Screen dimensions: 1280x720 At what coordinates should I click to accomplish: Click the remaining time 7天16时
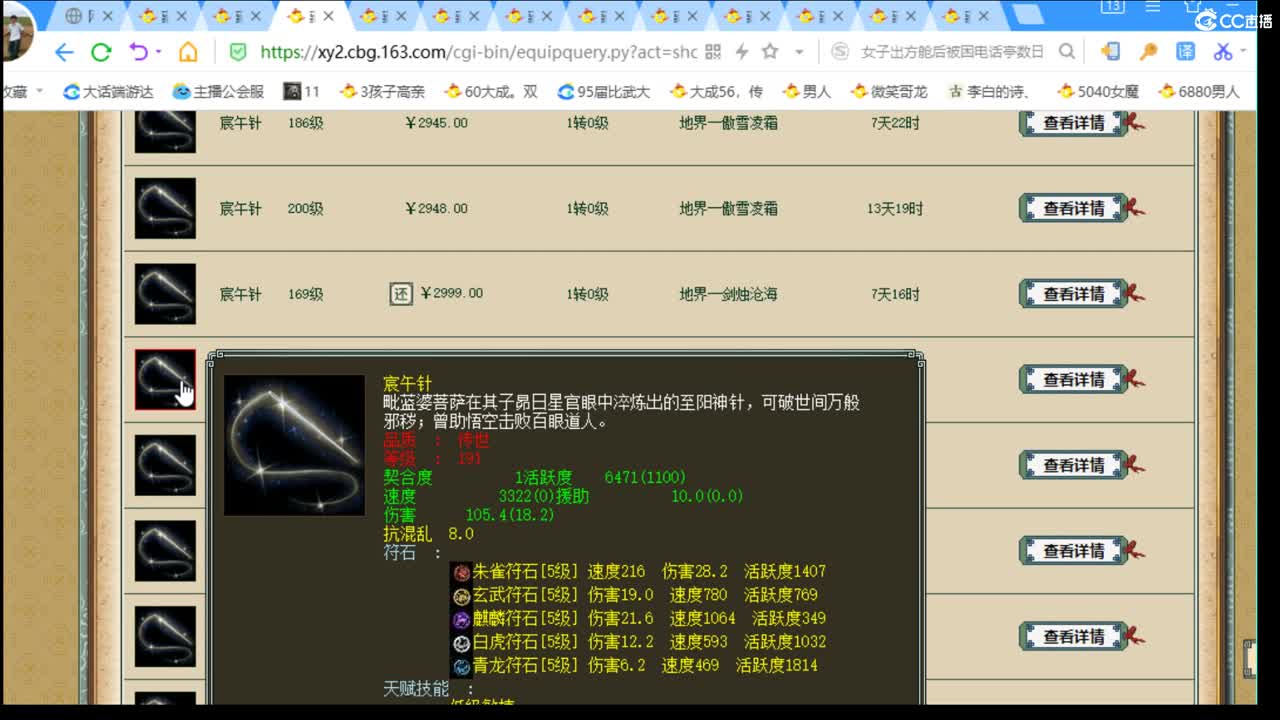coord(895,294)
